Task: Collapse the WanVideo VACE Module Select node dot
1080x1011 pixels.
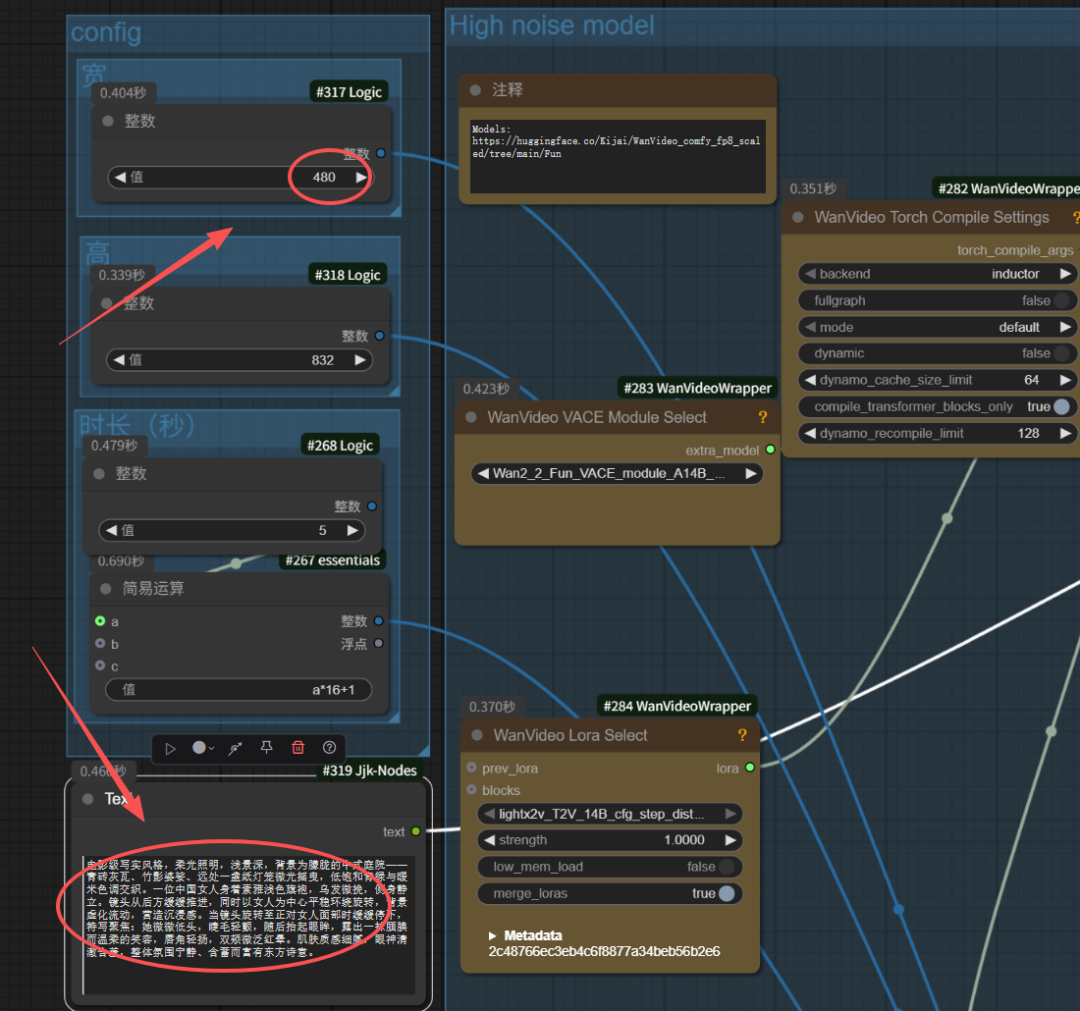Action: coord(471,417)
